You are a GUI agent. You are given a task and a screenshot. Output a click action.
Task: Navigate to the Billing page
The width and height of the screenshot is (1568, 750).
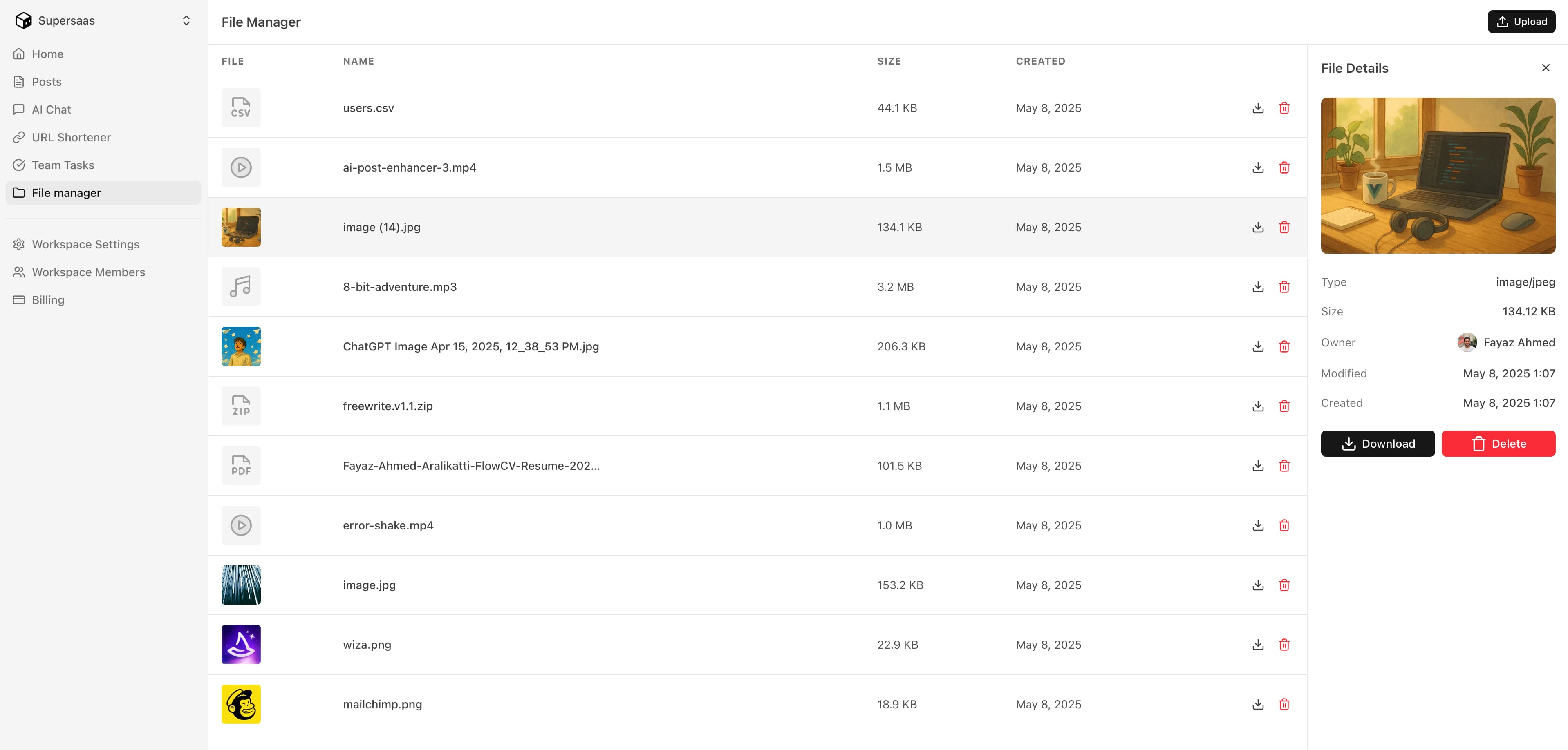pyautogui.click(x=48, y=300)
